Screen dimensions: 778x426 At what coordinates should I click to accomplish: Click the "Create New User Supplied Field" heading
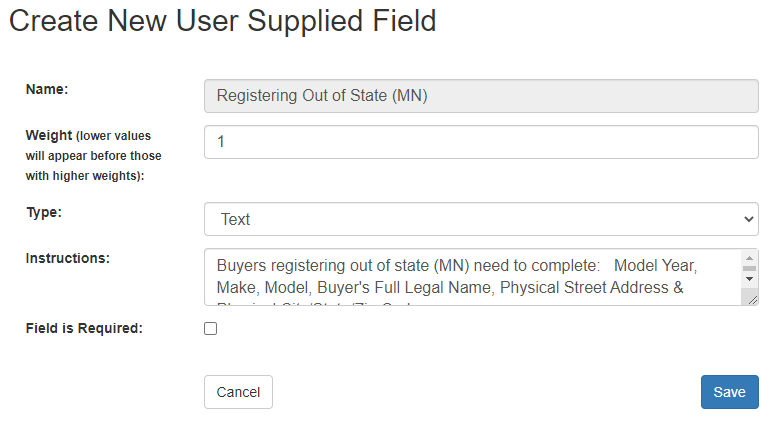click(x=223, y=21)
